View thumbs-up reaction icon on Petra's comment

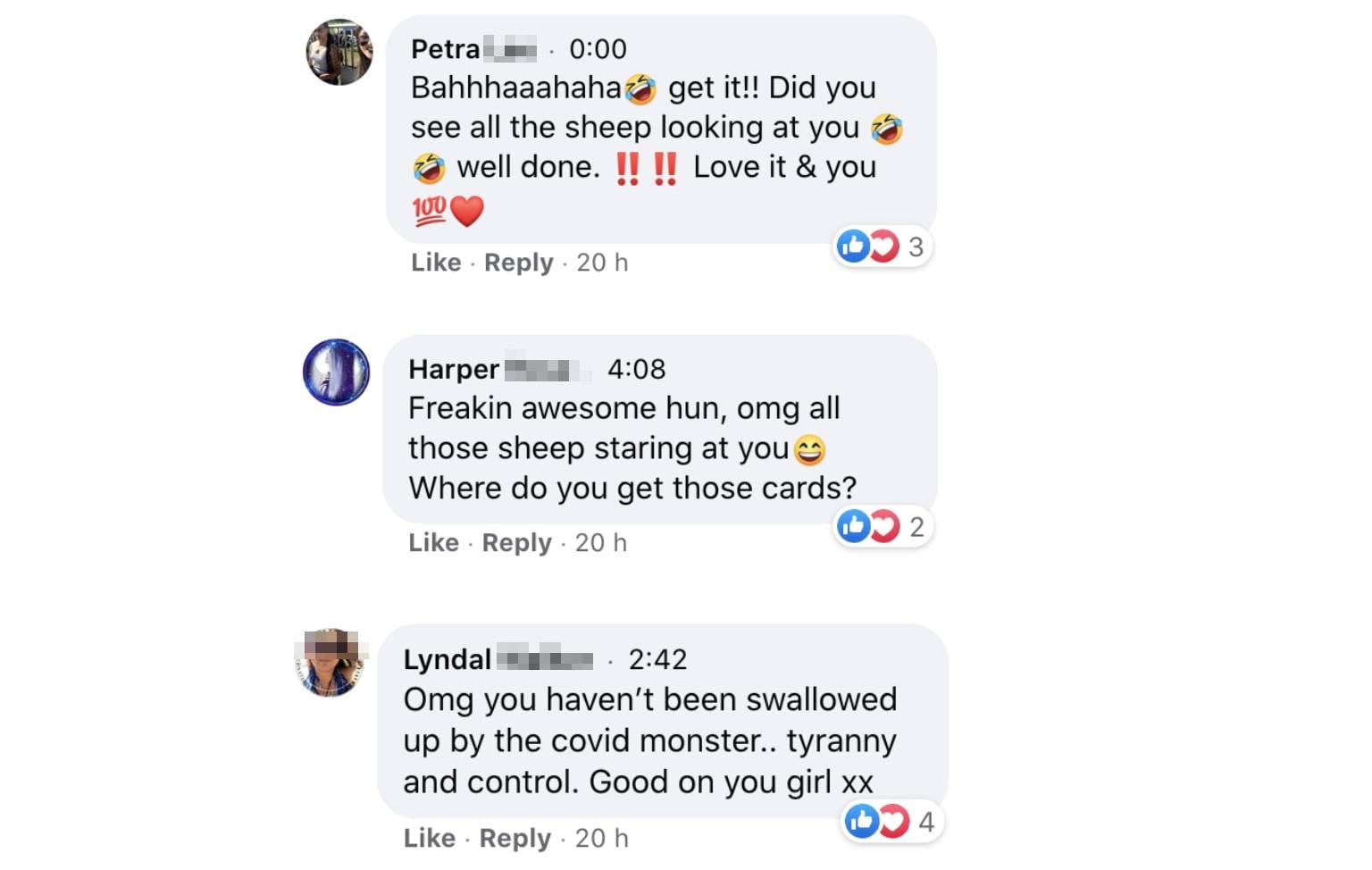(x=853, y=246)
